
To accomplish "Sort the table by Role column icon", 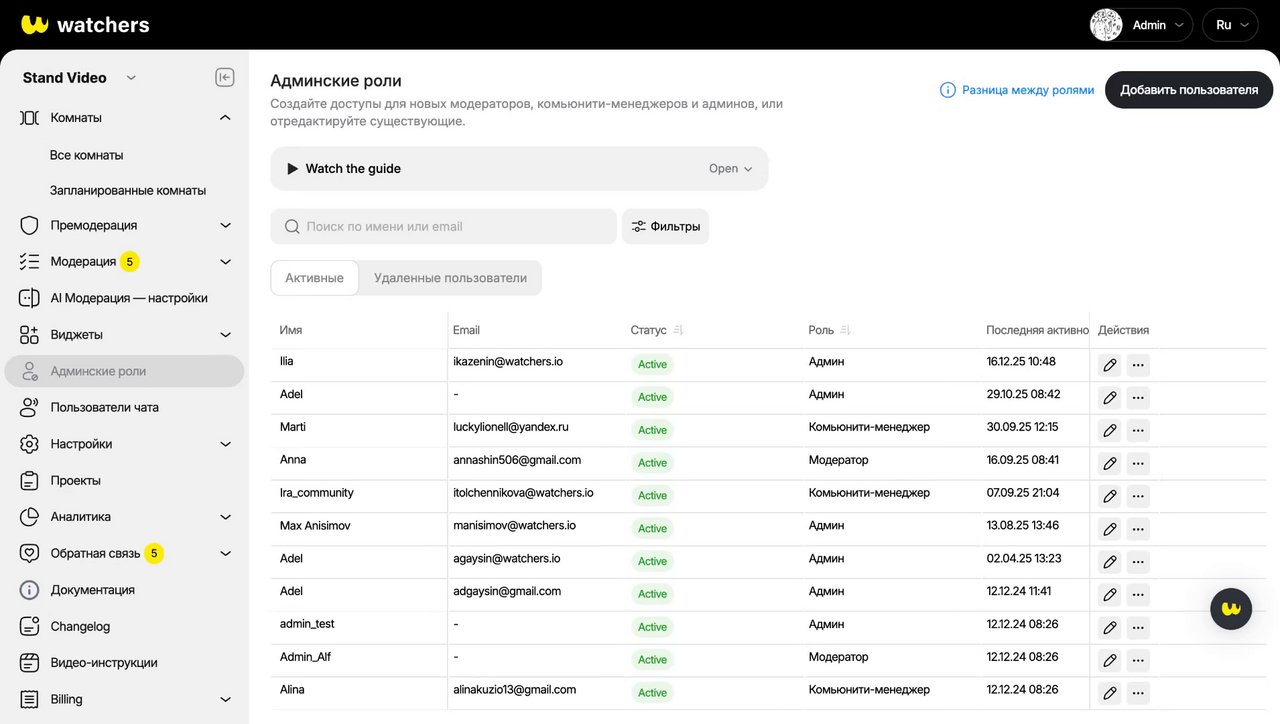I will 845,330.
